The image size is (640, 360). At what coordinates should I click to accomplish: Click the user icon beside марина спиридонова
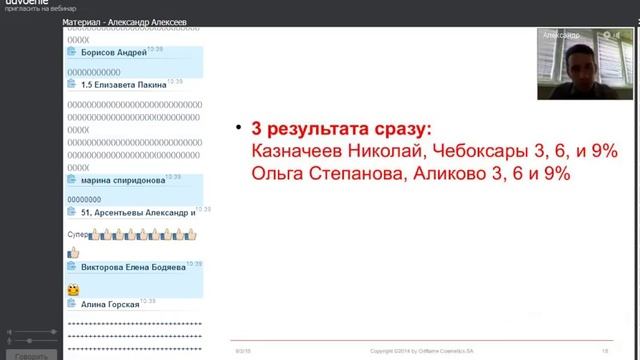coord(72,179)
